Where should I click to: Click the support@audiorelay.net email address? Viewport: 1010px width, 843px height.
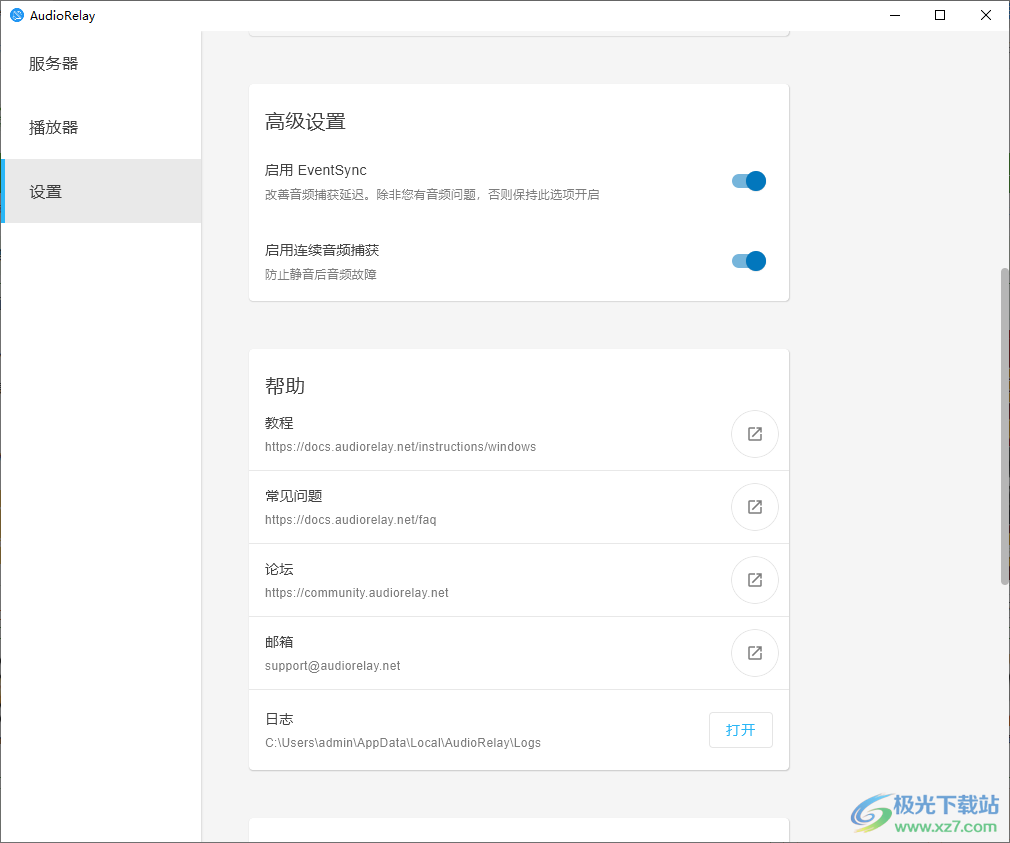pyautogui.click(x=332, y=666)
